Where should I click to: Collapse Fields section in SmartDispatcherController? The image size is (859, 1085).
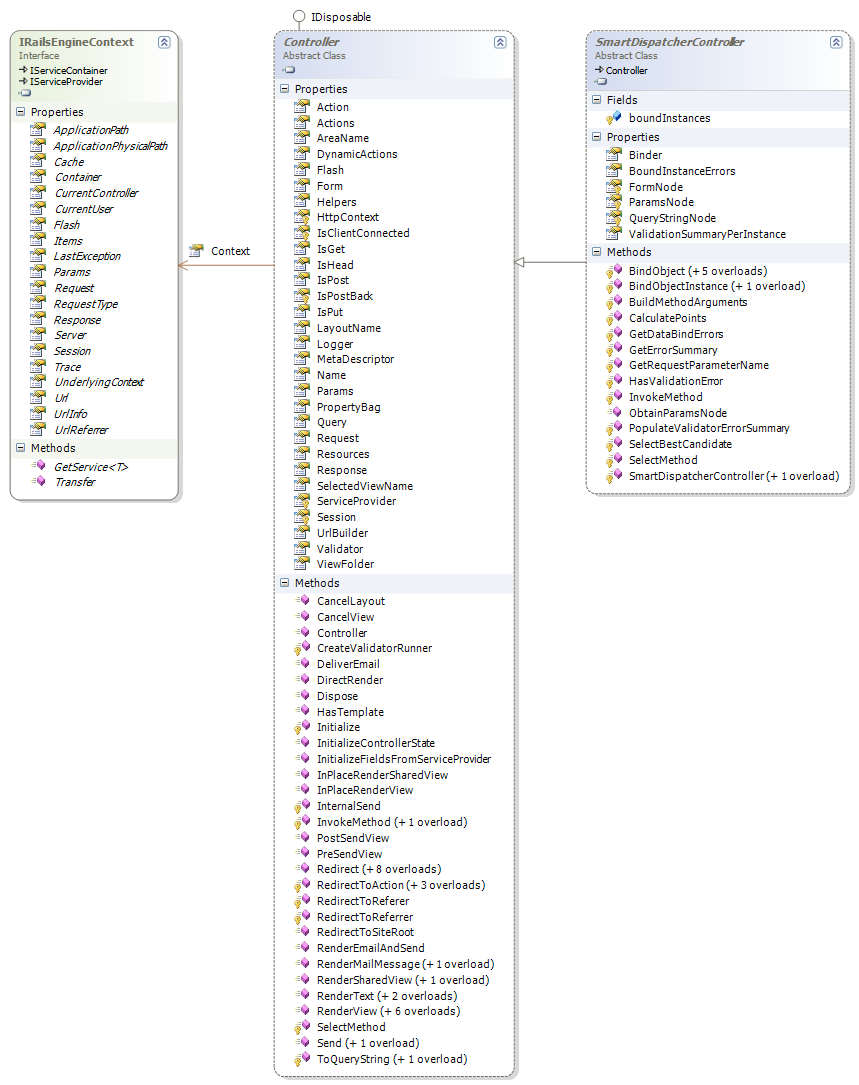(x=597, y=100)
